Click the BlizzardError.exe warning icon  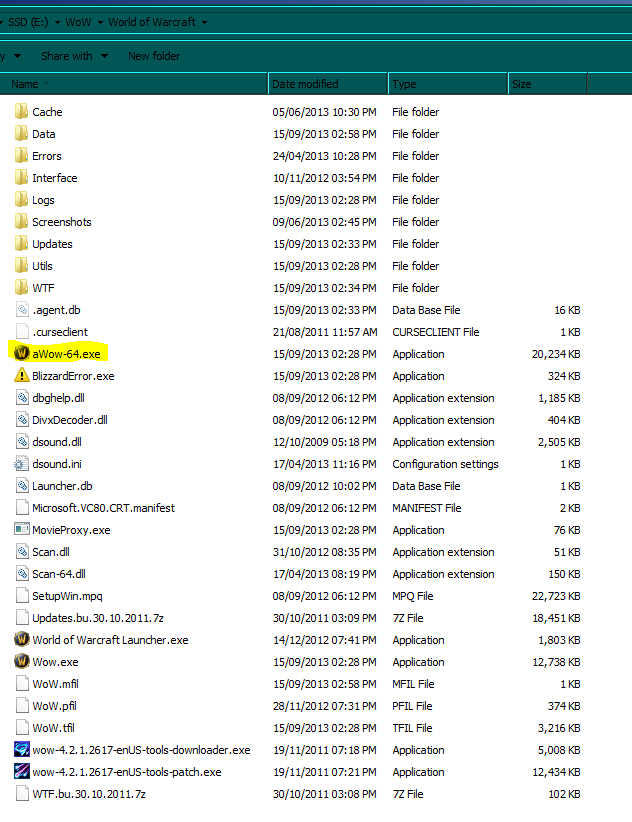pos(21,375)
